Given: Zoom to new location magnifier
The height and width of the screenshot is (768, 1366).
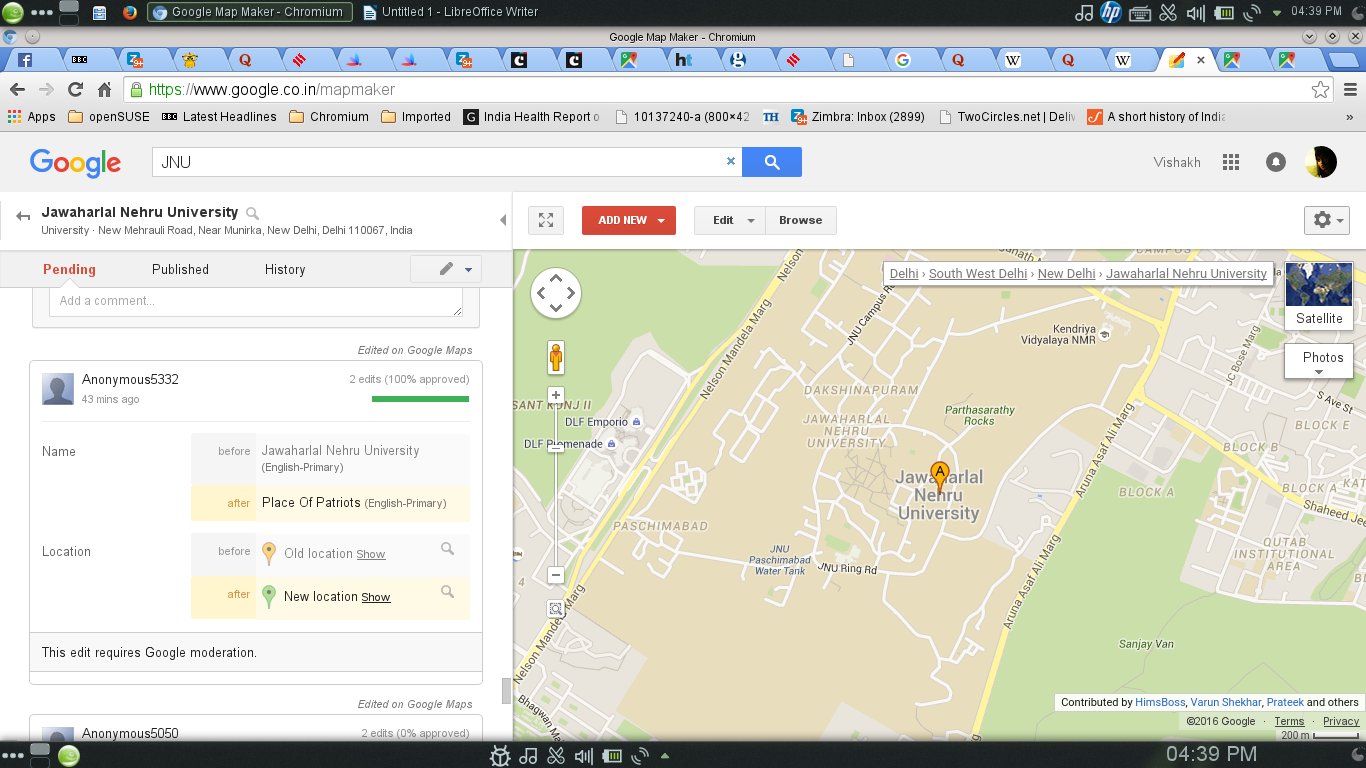Looking at the screenshot, I should click(x=447, y=592).
